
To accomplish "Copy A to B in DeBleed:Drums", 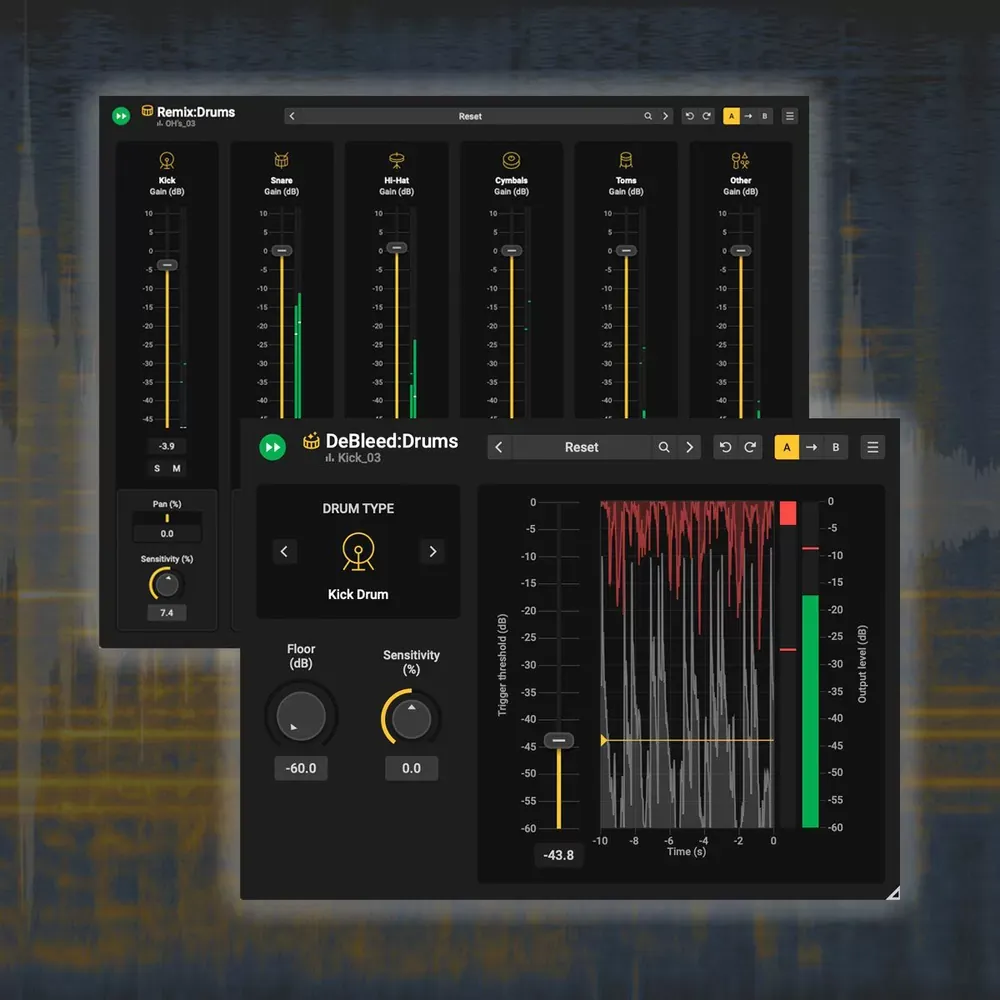I will (x=811, y=448).
